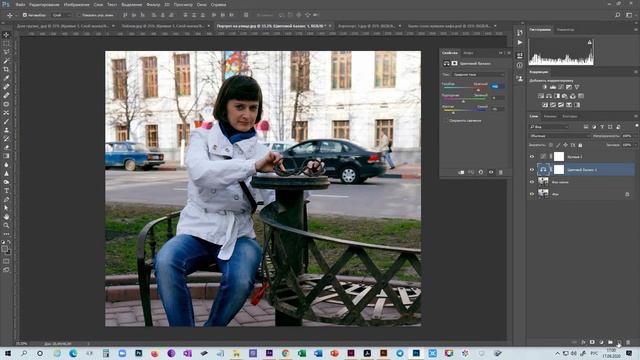Open the layer styles fx button
Screen dimensions: 640x360
(583, 342)
